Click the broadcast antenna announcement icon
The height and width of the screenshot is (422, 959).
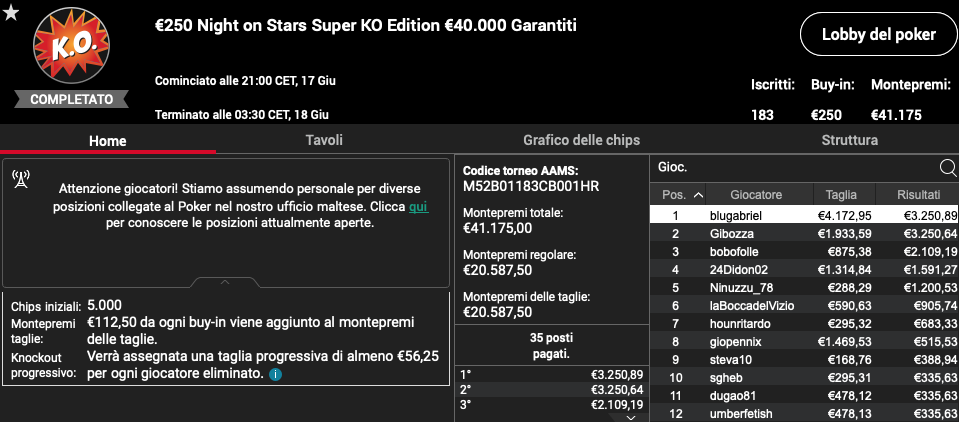tap(21, 179)
